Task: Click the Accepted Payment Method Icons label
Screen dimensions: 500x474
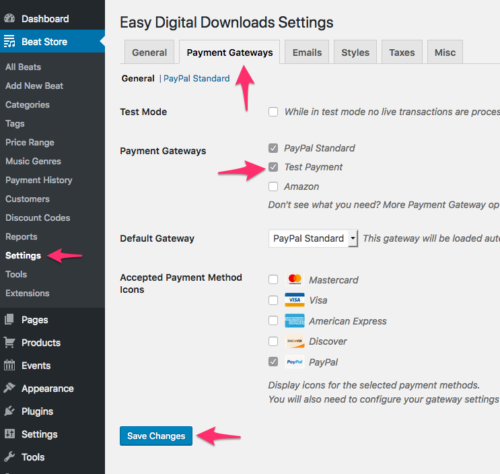Action: pos(181,283)
